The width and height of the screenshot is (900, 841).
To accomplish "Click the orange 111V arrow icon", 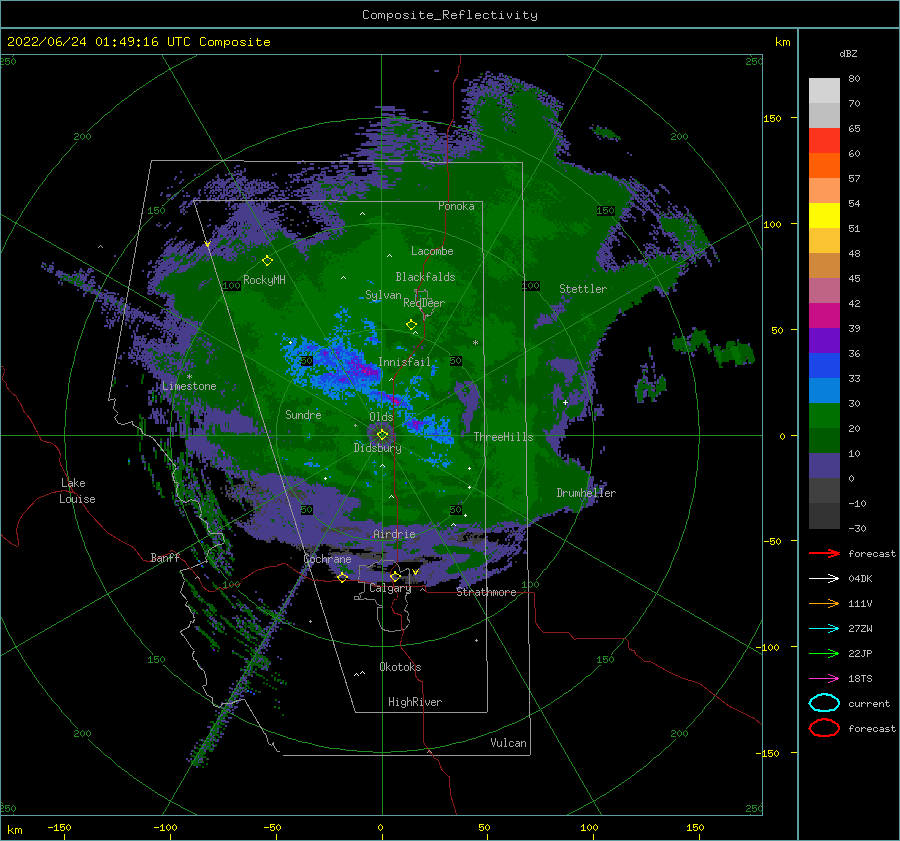I will click(824, 603).
